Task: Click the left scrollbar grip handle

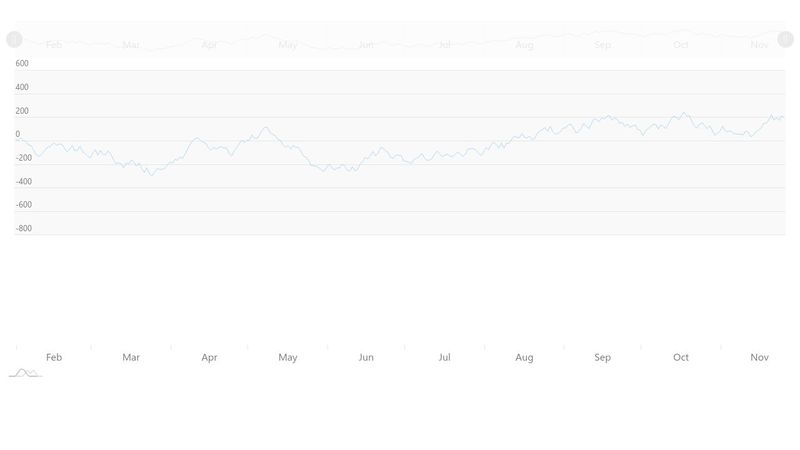Action: point(14,39)
